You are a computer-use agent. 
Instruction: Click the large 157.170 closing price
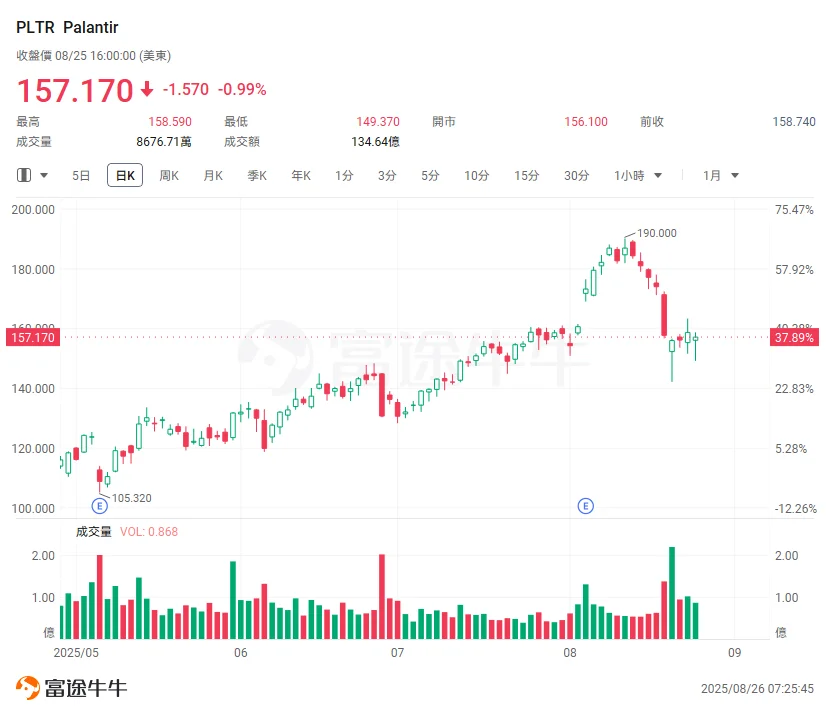[x=75, y=90]
